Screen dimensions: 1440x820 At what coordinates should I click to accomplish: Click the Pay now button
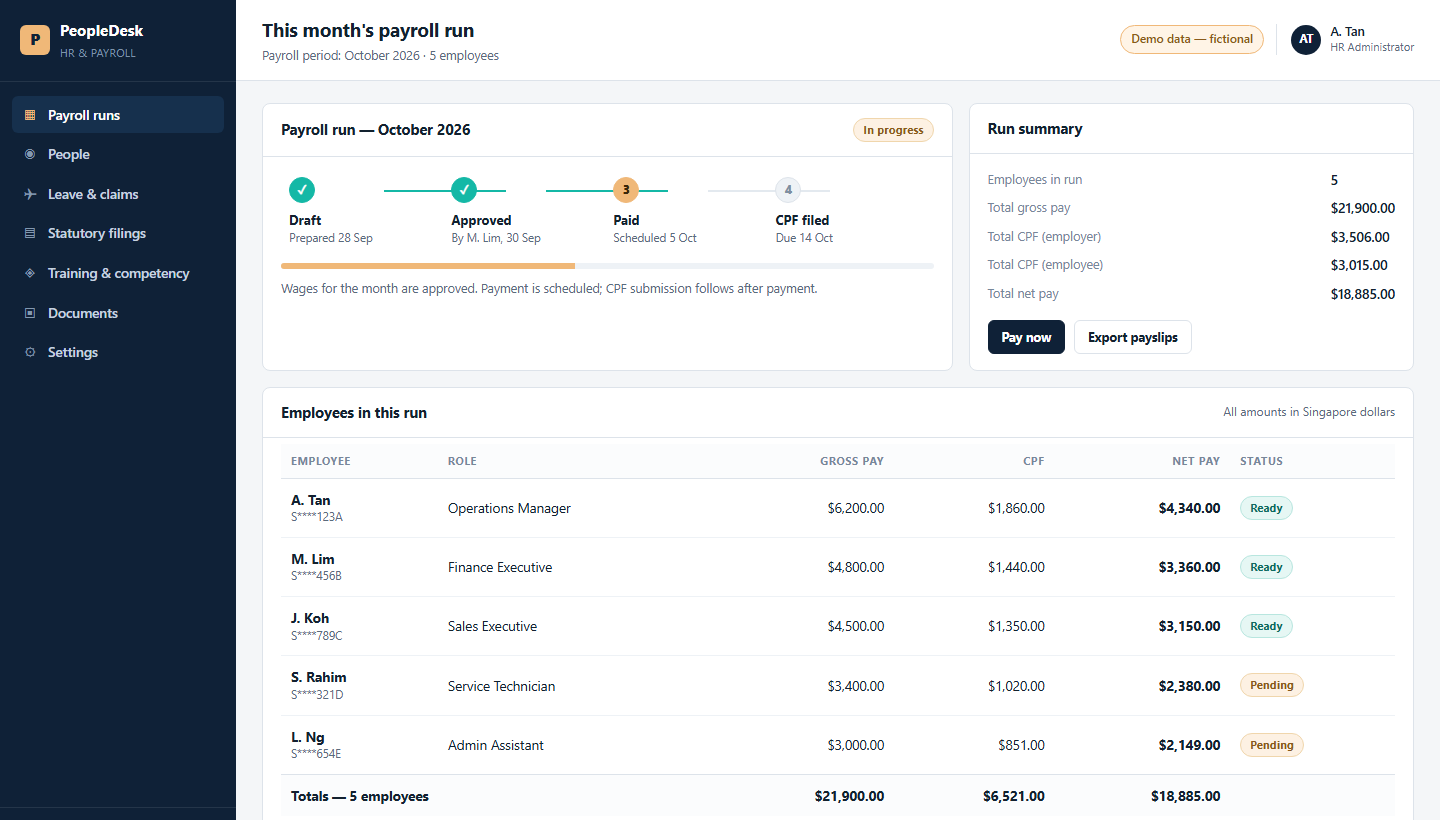[1026, 337]
